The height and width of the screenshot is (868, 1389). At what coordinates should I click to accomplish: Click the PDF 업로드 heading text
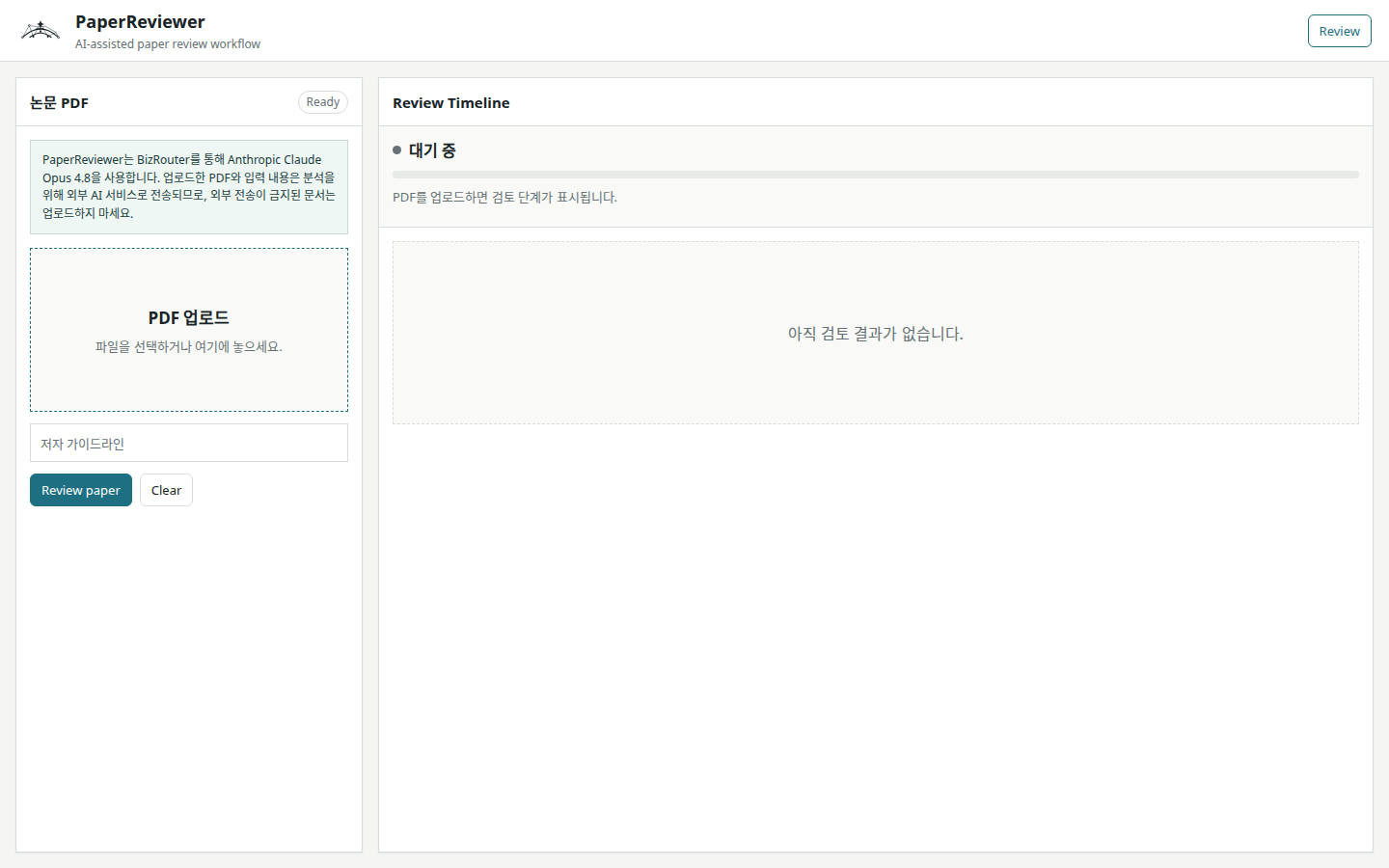click(x=189, y=317)
